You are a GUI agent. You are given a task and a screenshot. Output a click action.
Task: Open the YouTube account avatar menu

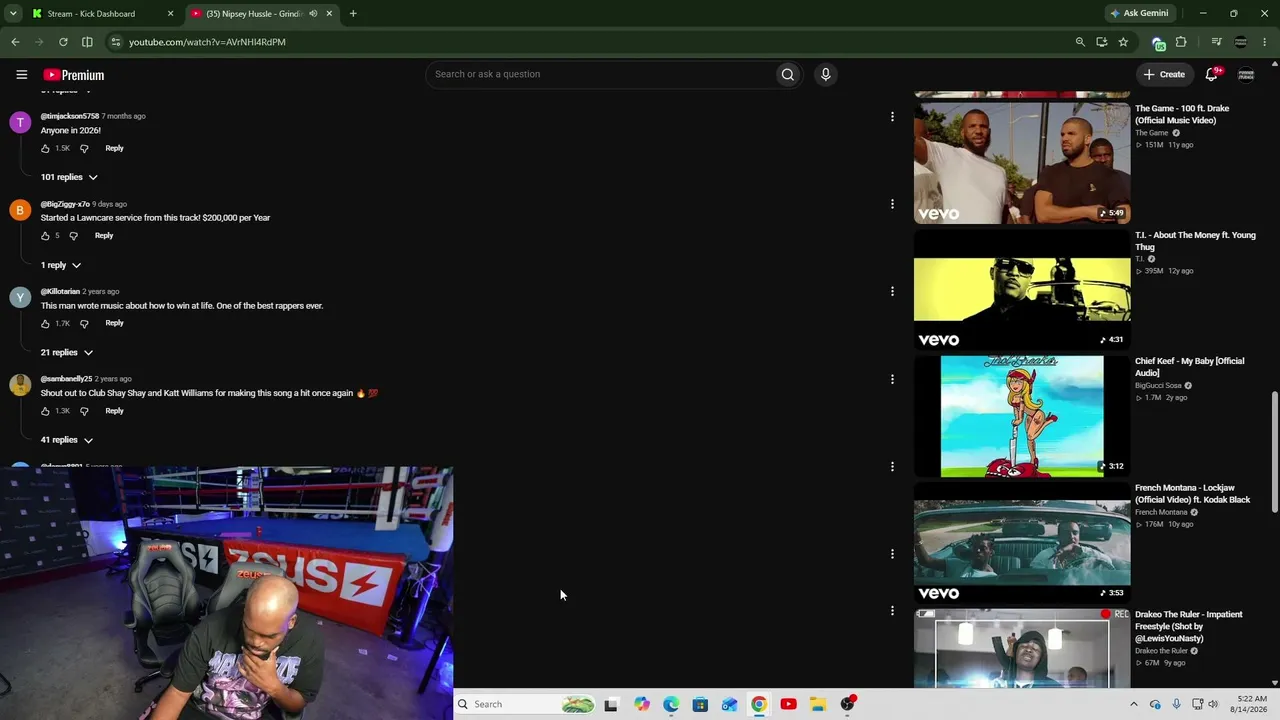pos(1246,74)
